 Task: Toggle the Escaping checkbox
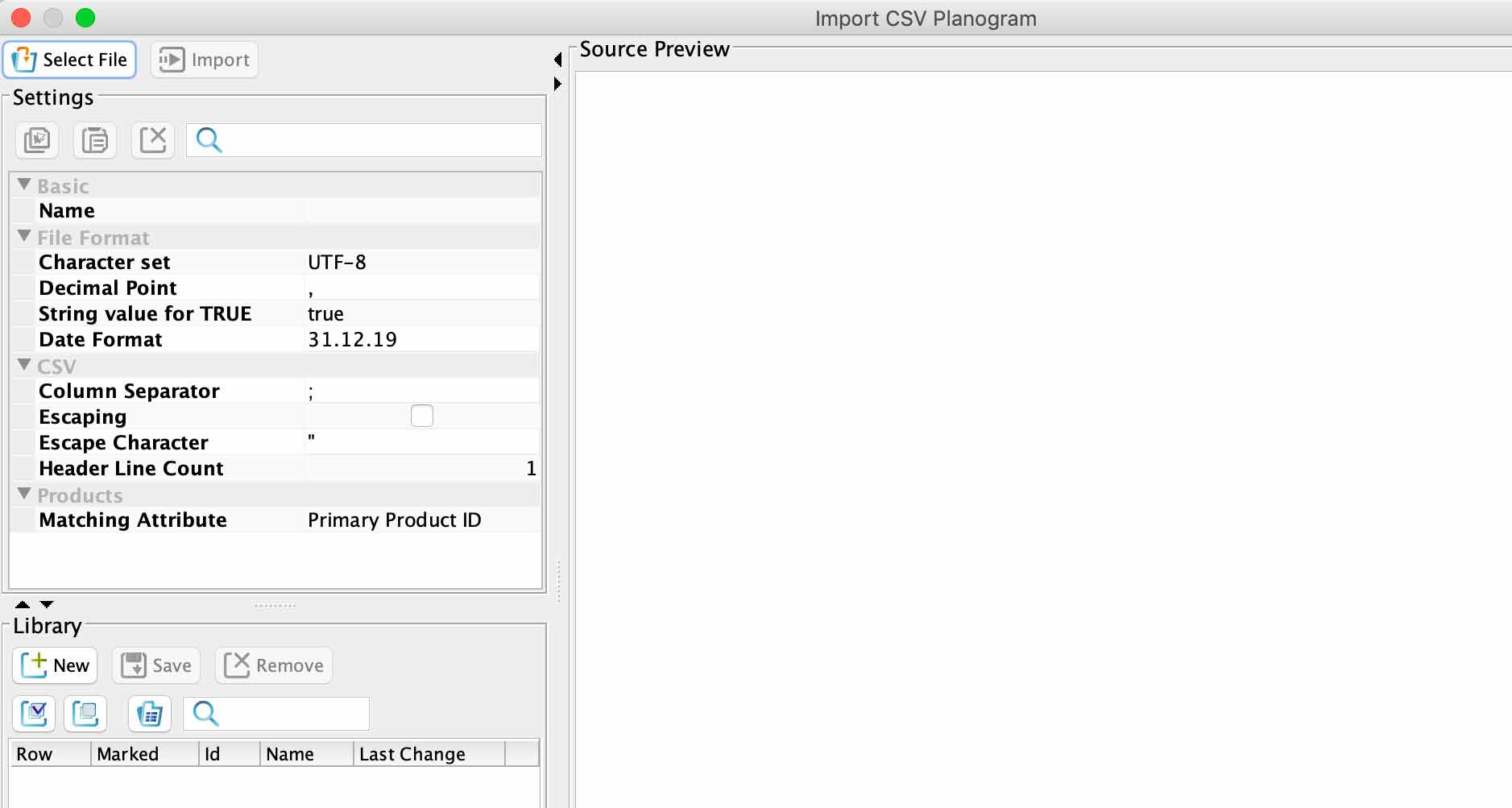[421, 416]
